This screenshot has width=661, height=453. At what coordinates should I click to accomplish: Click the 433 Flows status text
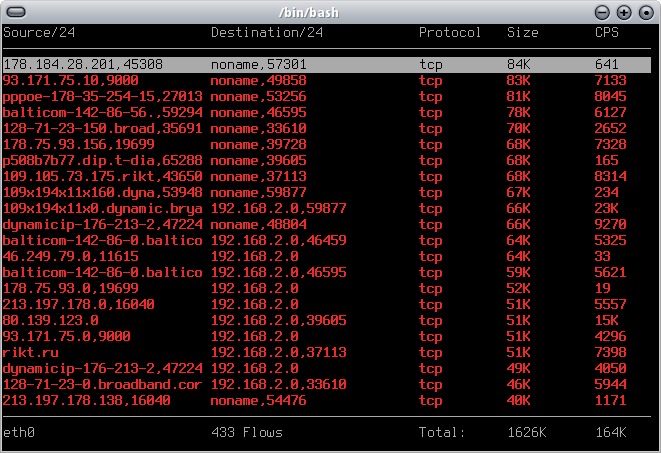[x=247, y=432]
